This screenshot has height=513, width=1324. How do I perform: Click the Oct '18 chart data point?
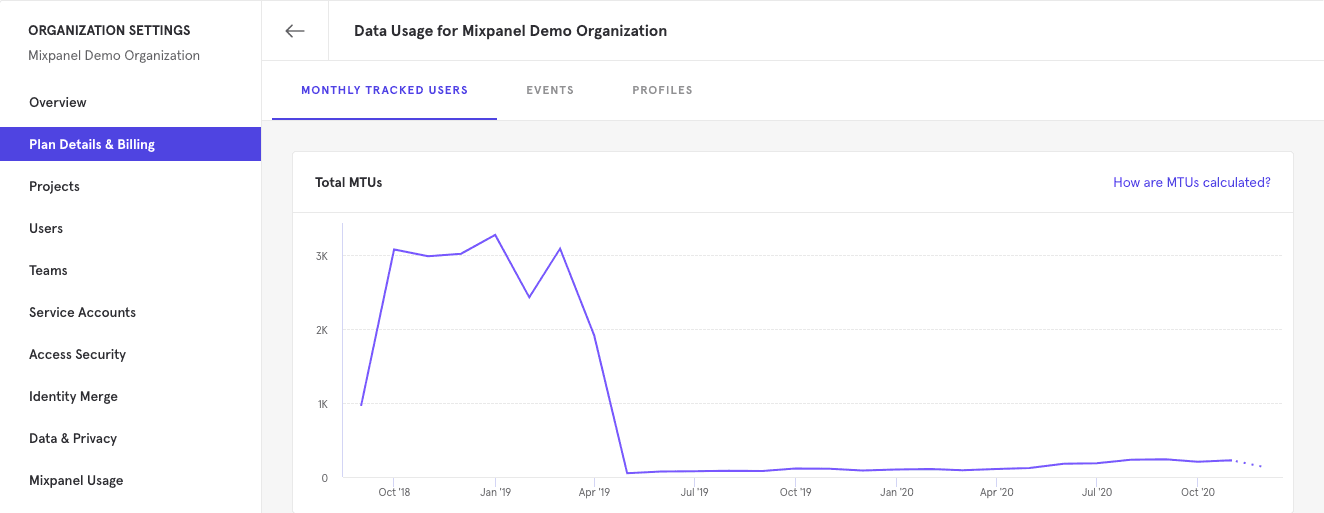pos(394,249)
